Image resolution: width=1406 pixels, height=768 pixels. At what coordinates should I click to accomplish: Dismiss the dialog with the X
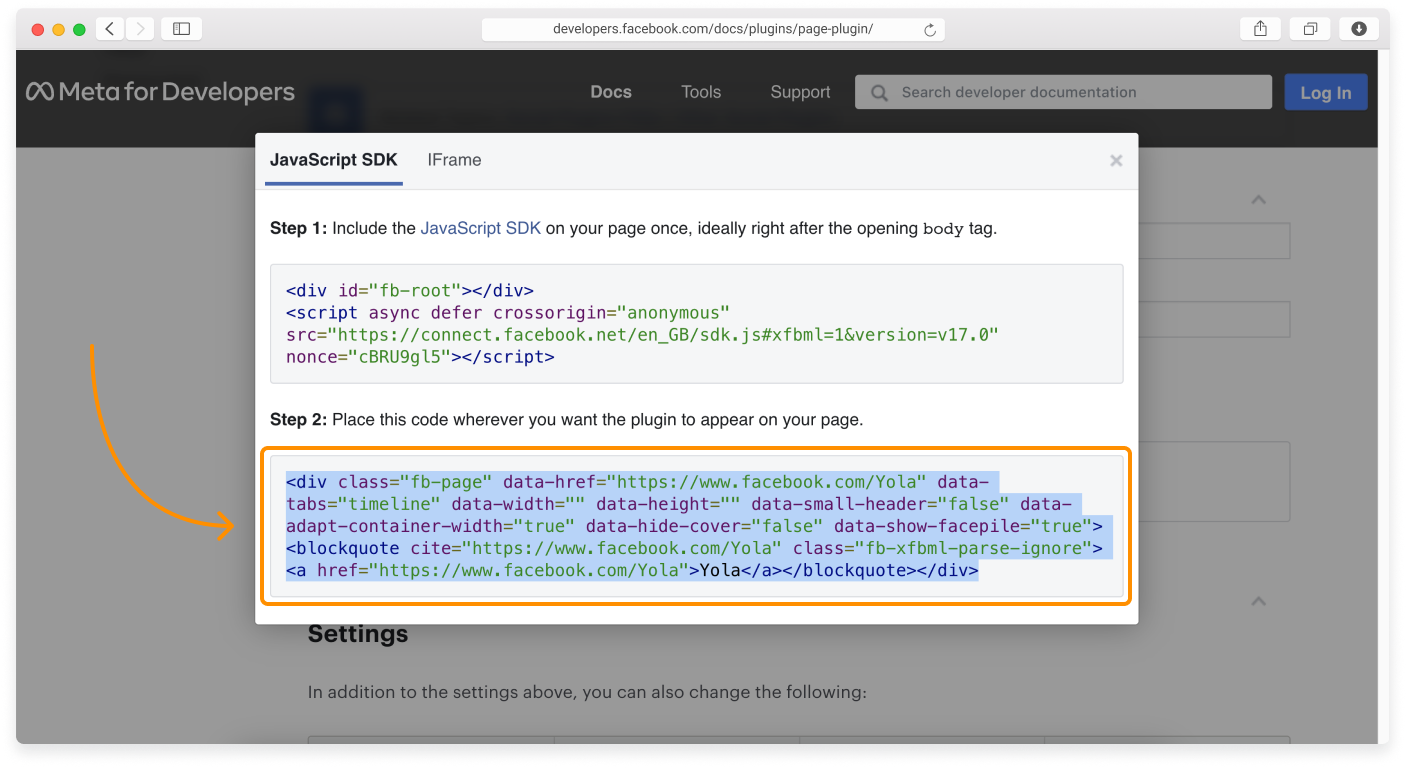(1115, 160)
